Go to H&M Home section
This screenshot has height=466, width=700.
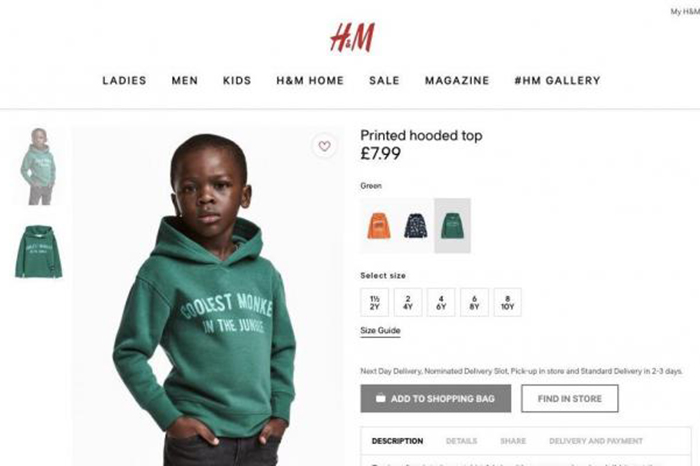(x=310, y=80)
